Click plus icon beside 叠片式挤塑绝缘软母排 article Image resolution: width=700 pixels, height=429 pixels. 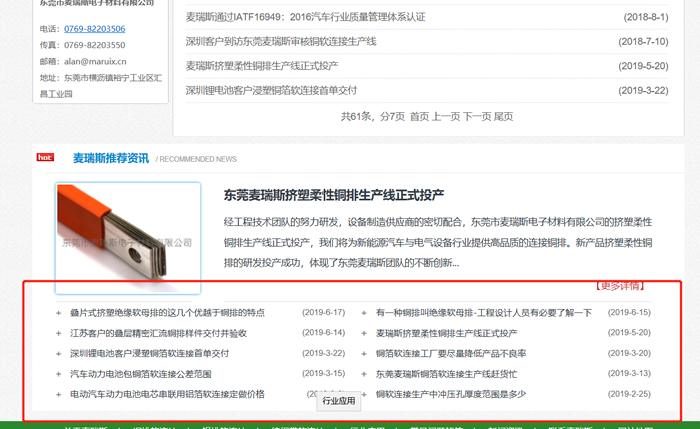tap(58, 313)
